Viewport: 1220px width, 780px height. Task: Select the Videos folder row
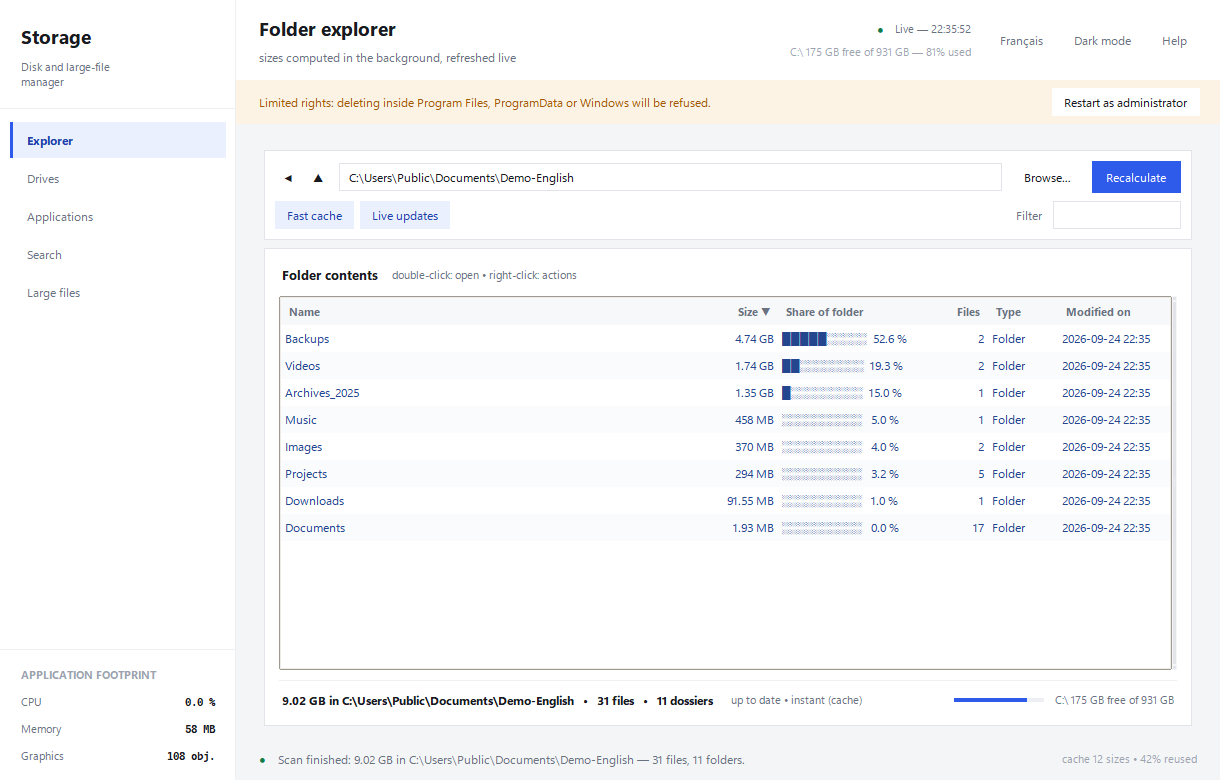(x=725, y=366)
